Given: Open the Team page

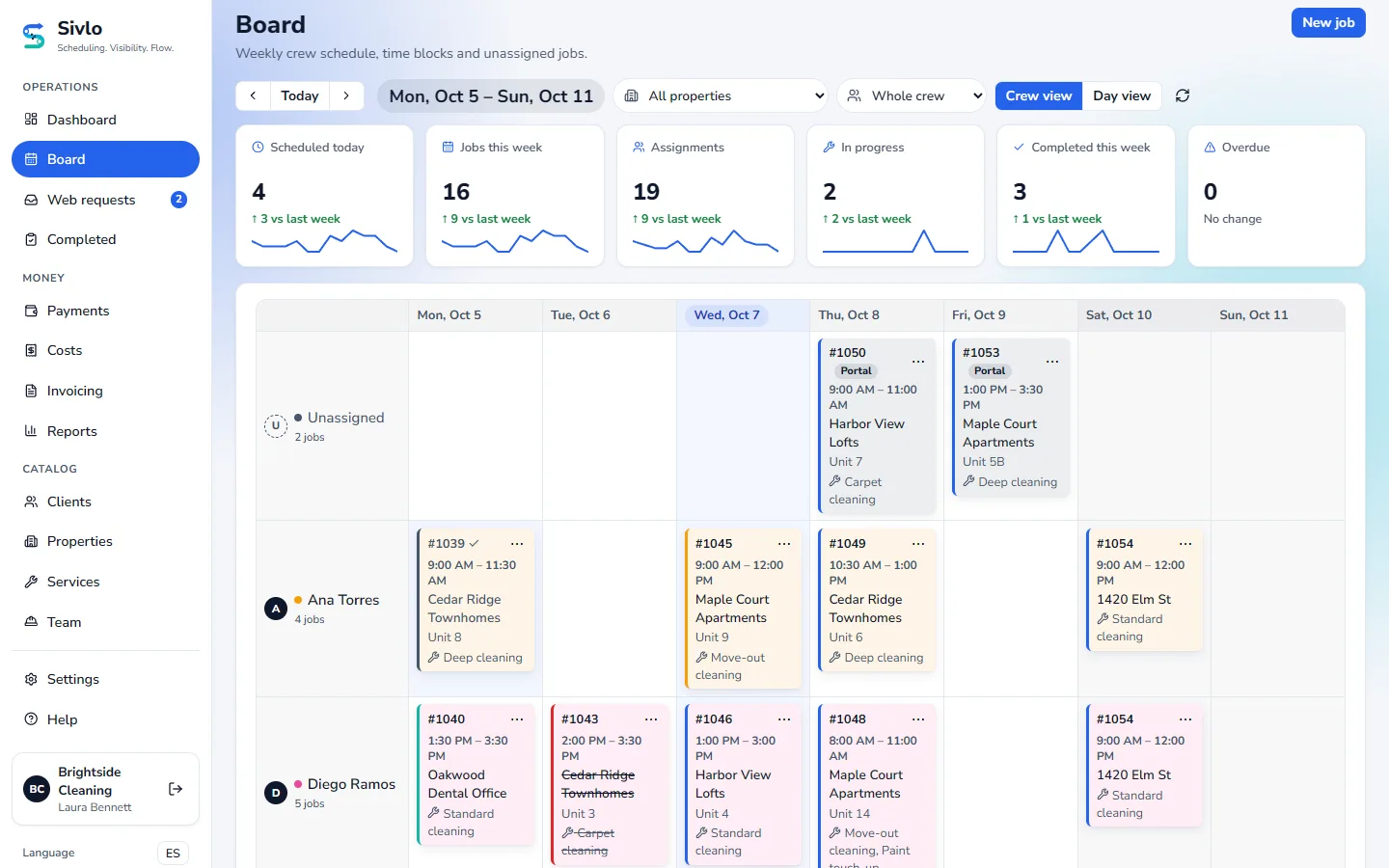Looking at the screenshot, I should pos(105,622).
